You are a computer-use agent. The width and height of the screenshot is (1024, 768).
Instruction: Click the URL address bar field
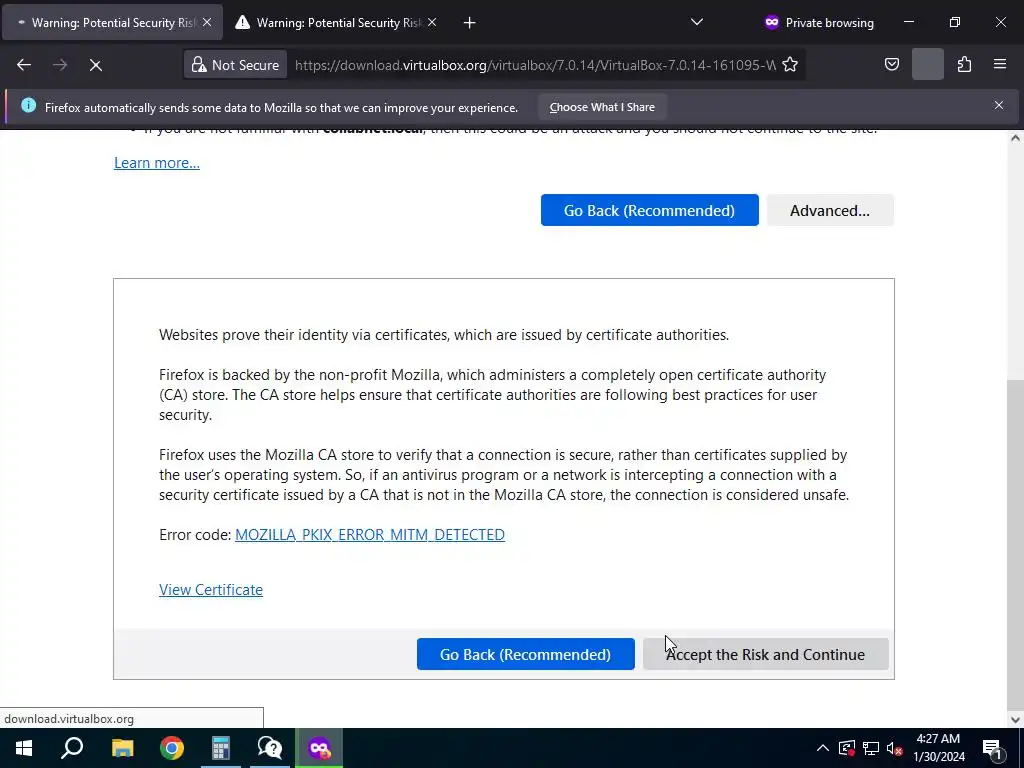coord(535,65)
